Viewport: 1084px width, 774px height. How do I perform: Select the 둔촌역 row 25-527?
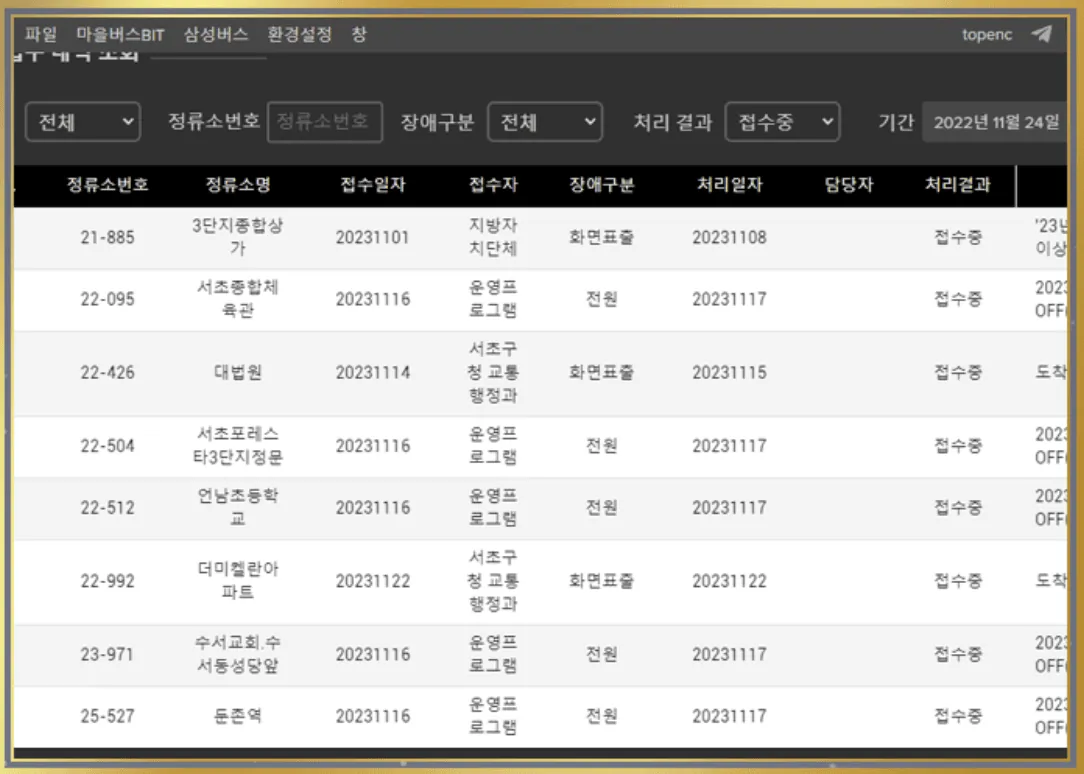238,716
